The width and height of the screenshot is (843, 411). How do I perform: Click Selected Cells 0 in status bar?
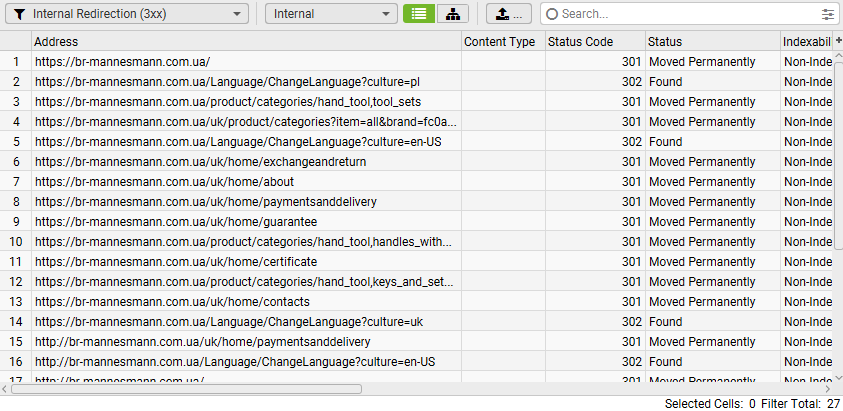pyautogui.click(x=710, y=403)
